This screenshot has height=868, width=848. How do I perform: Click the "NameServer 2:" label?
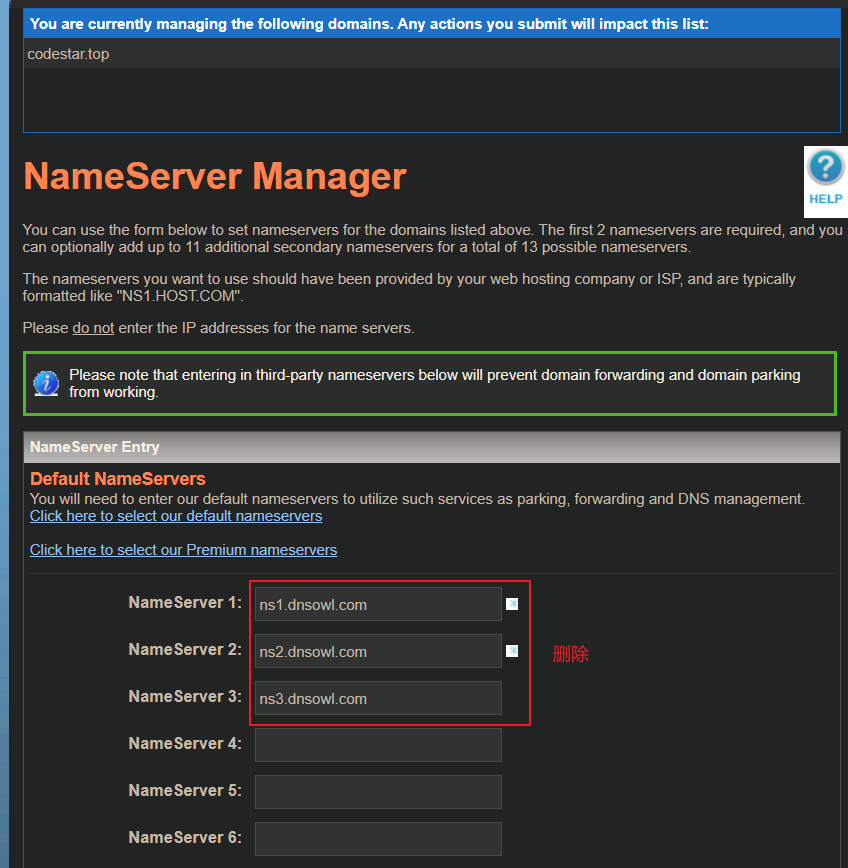[185, 649]
